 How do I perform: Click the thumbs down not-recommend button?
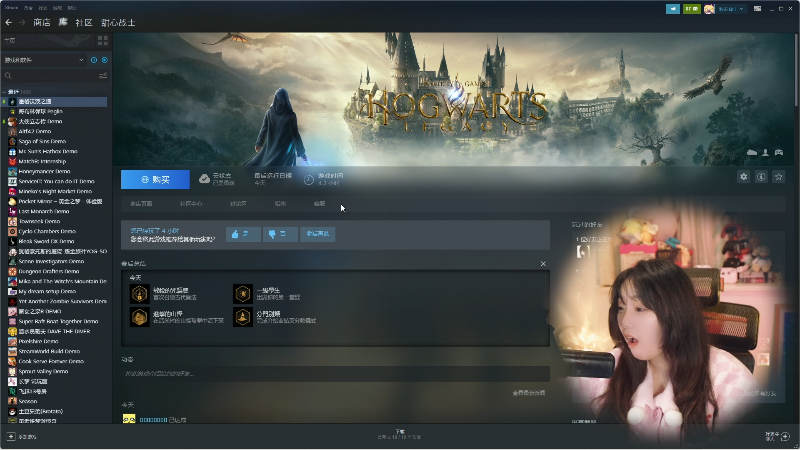[280, 234]
